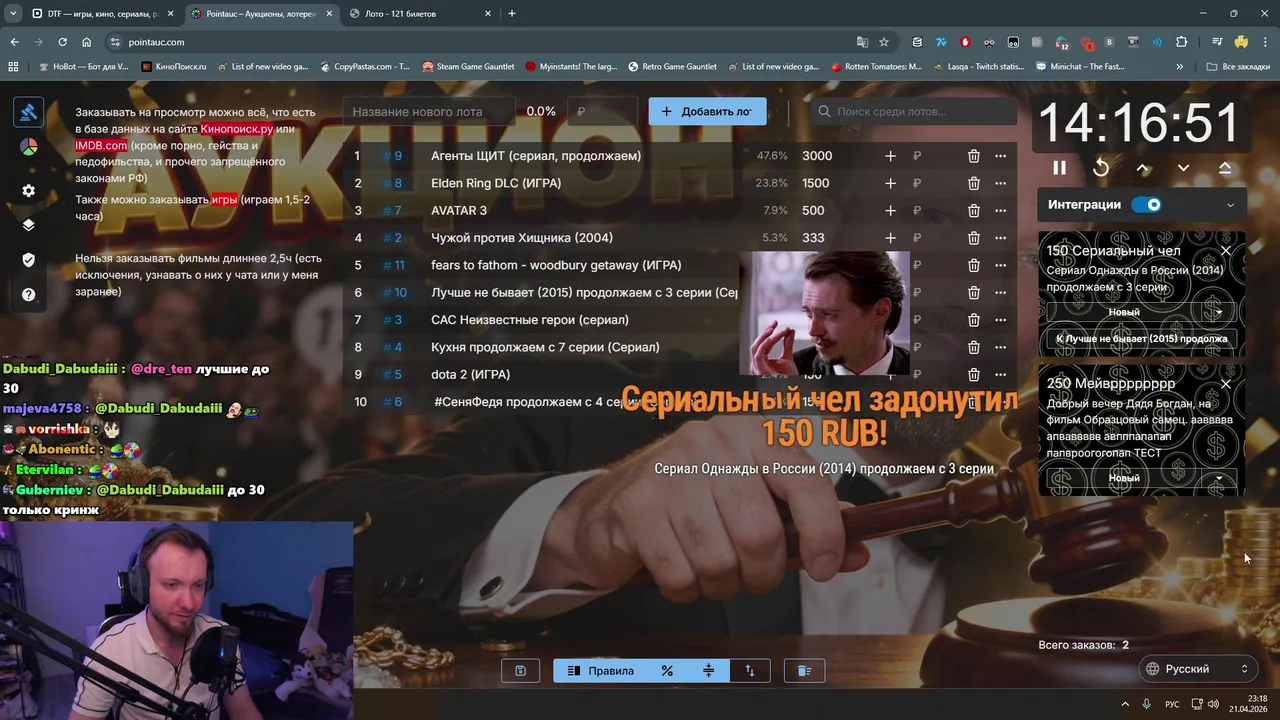The width and height of the screenshot is (1280, 720).
Task: Open the taskbar clock showing 23:18
Action: point(1248,704)
